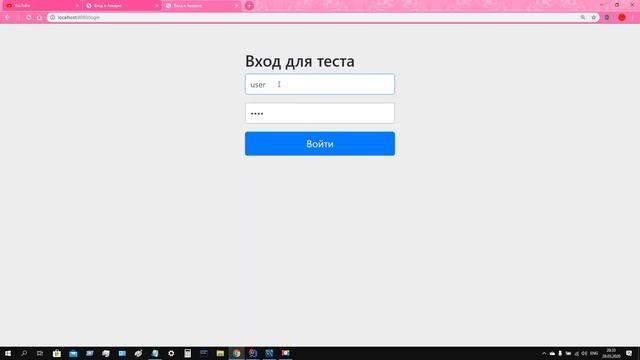
Task: Open a new tab with plus button
Action: tap(249, 6)
